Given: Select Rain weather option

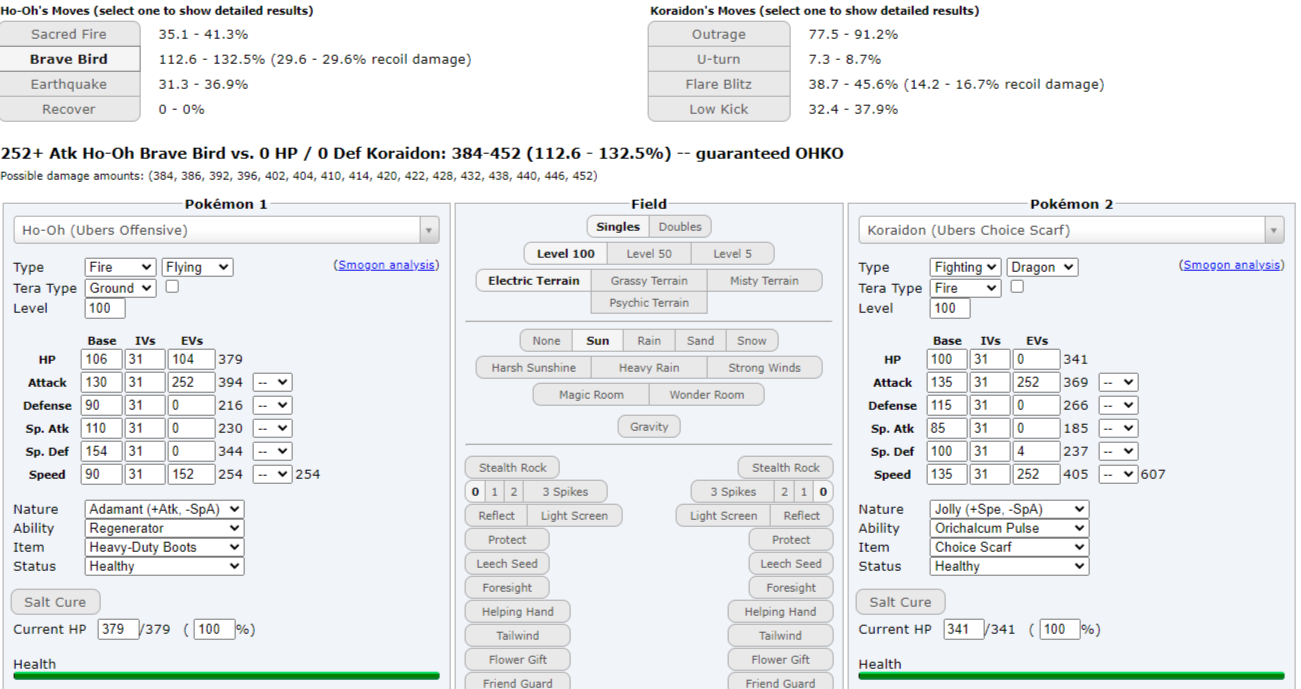Looking at the screenshot, I should pos(649,340).
